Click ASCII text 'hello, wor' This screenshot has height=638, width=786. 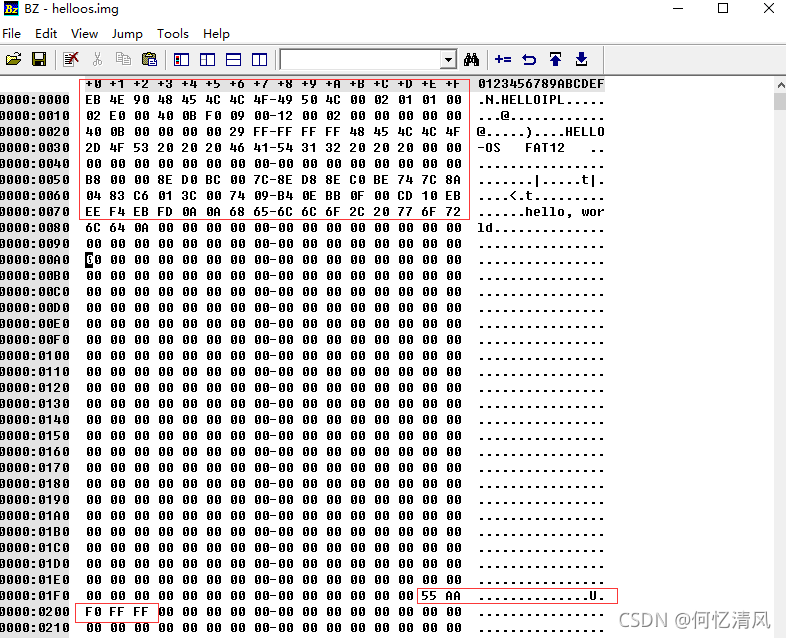564,212
